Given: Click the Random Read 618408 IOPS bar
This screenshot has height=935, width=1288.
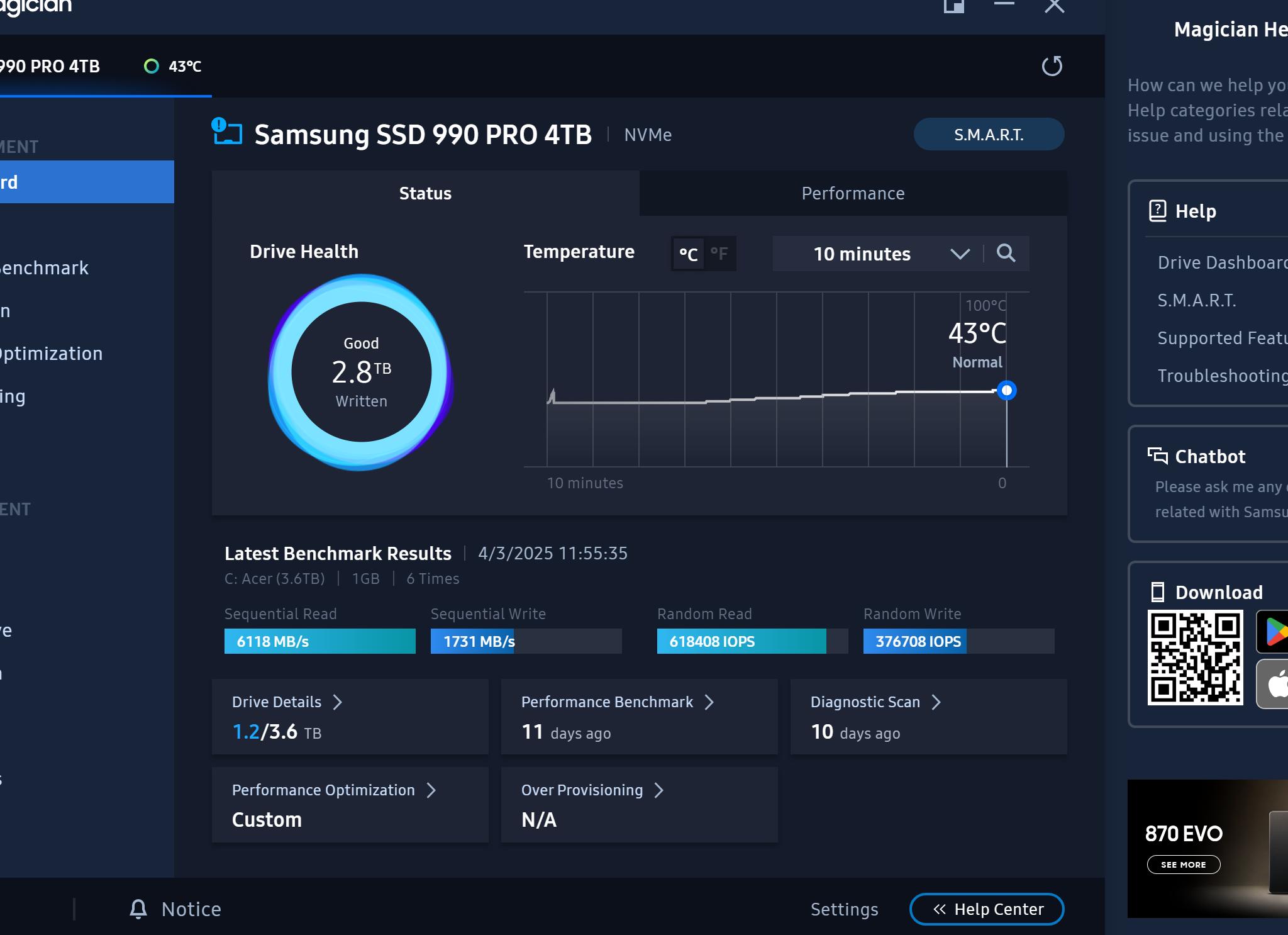Looking at the screenshot, I should [x=753, y=641].
